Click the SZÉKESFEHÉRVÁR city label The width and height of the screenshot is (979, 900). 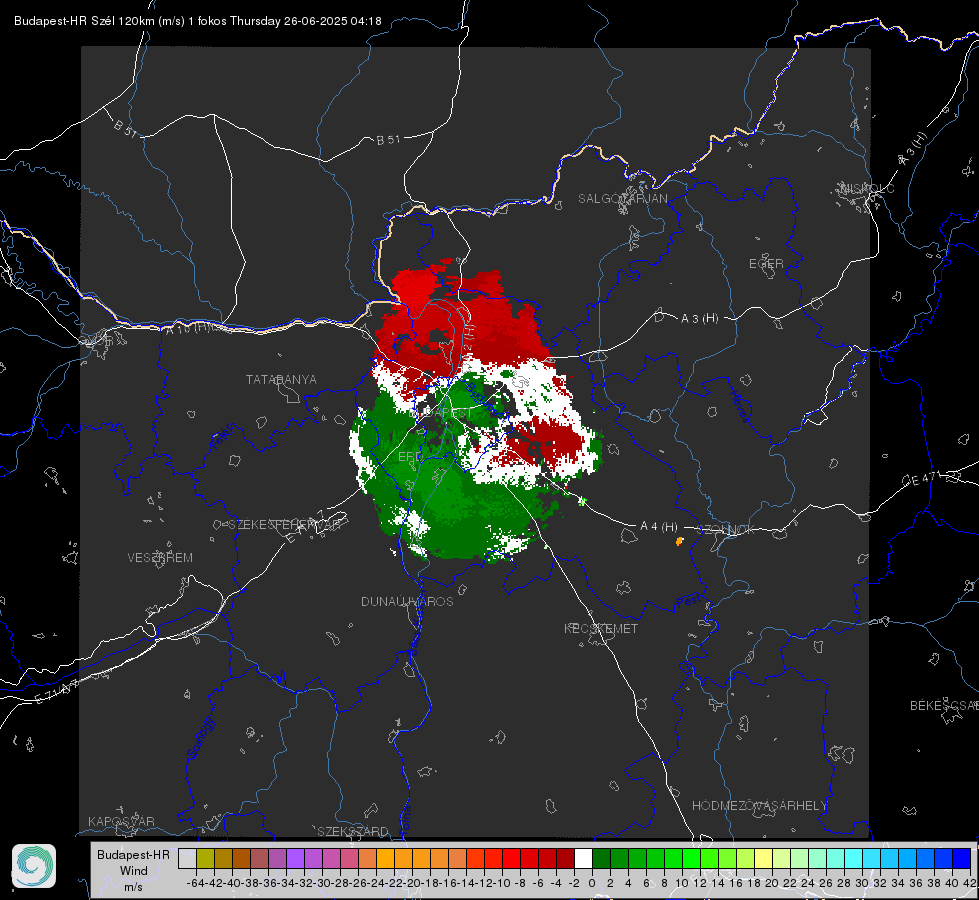(285, 525)
